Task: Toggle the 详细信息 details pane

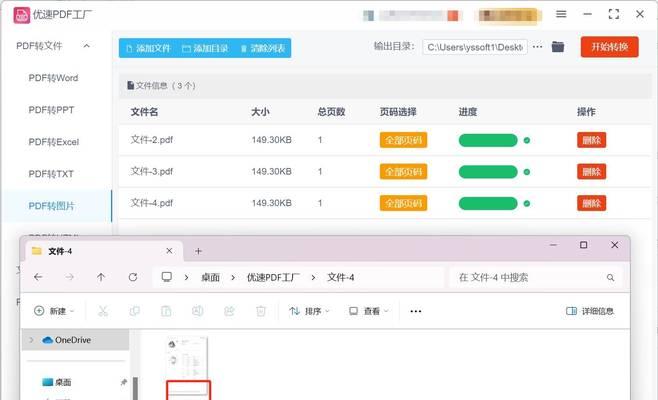Action: tap(590, 311)
